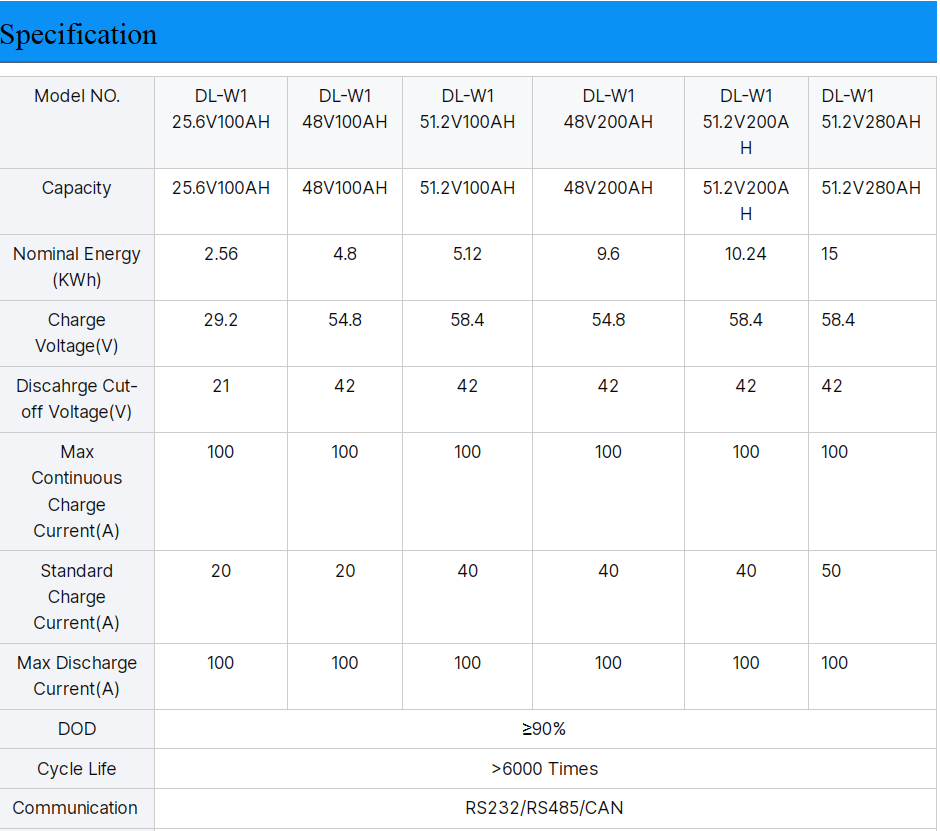Click standard charge current value 50

[x=831, y=571]
